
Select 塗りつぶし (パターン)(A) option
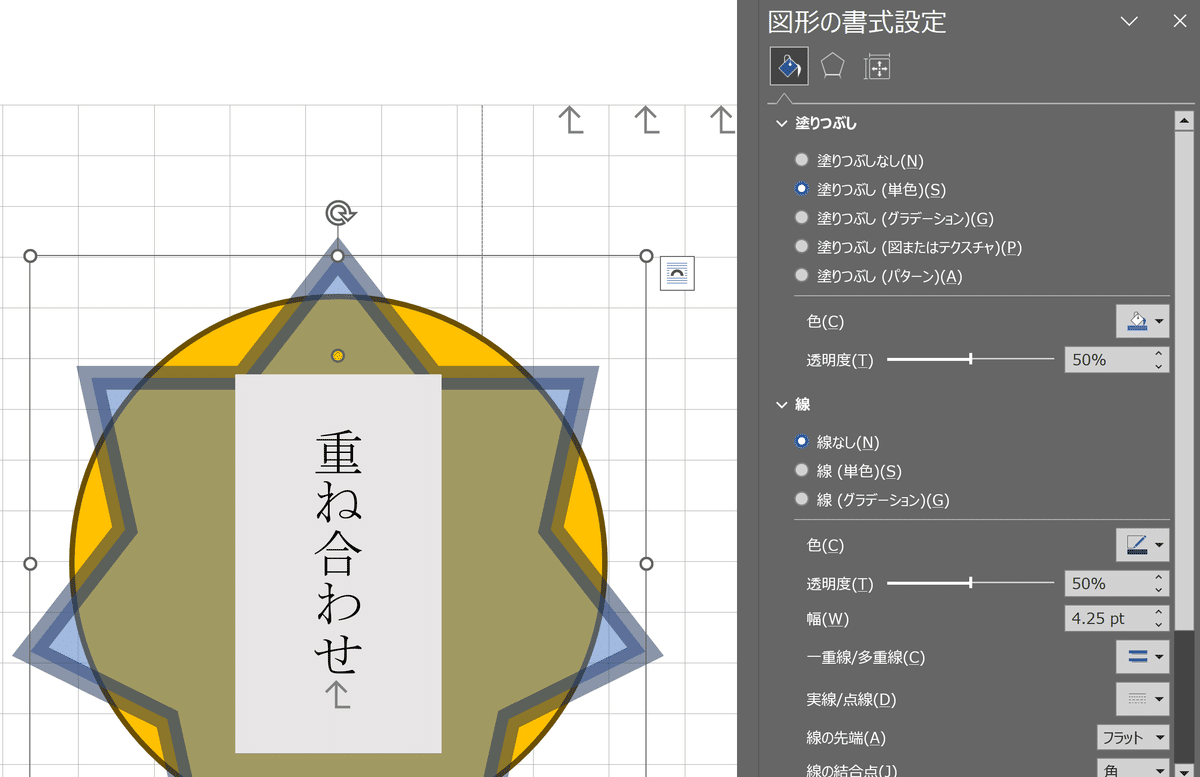801,276
